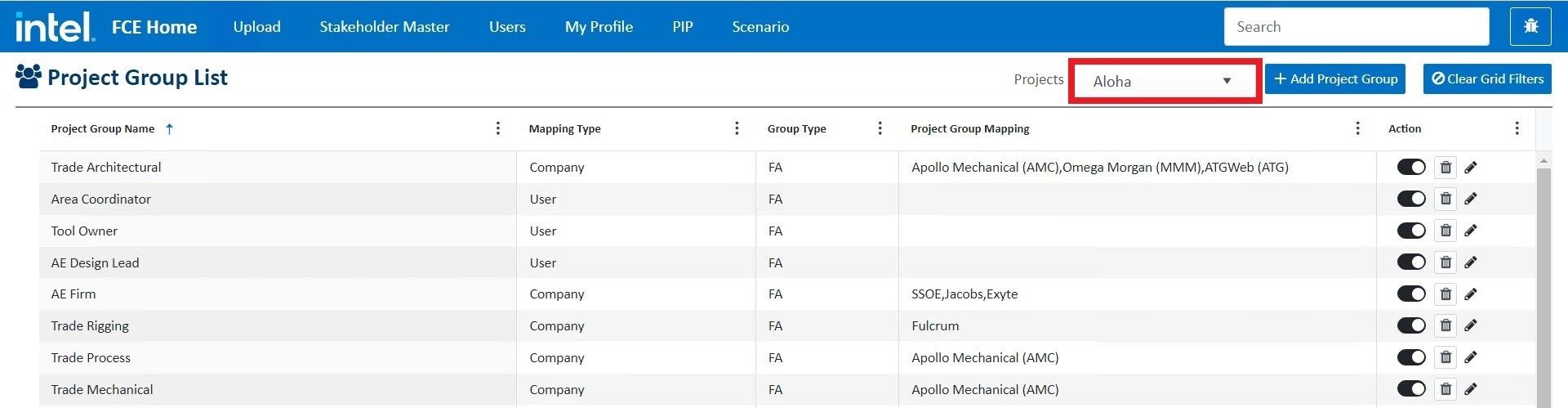1568x408 pixels.
Task: Go to Stakeholder Master page
Action: [384, 27]
